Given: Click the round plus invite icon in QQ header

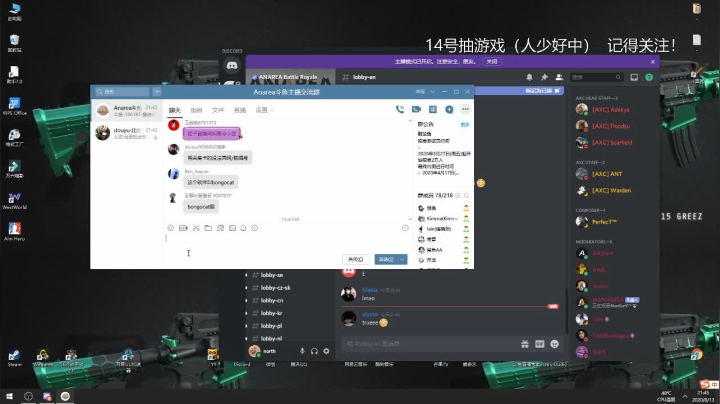Looking at the screenshot, I should pos(449,109).
